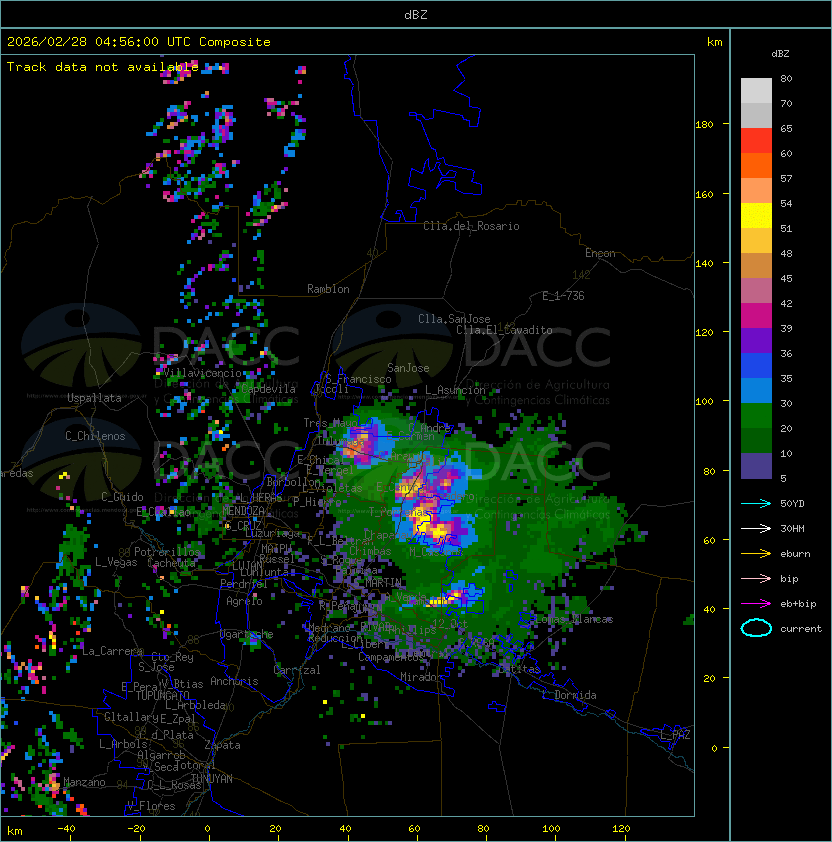Click the Zapata label

[x=222, y=745]
